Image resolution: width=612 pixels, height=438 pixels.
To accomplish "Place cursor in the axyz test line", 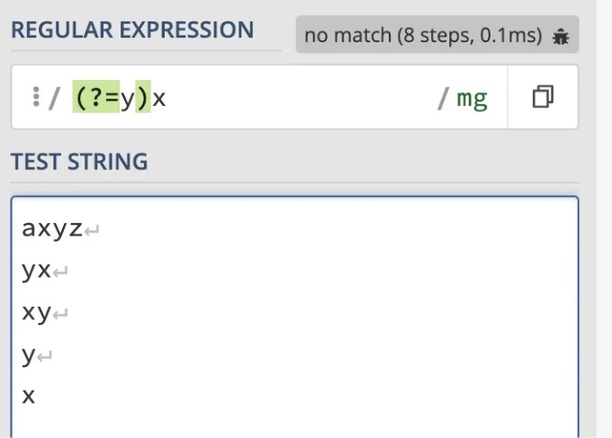I will click(52, 229).
